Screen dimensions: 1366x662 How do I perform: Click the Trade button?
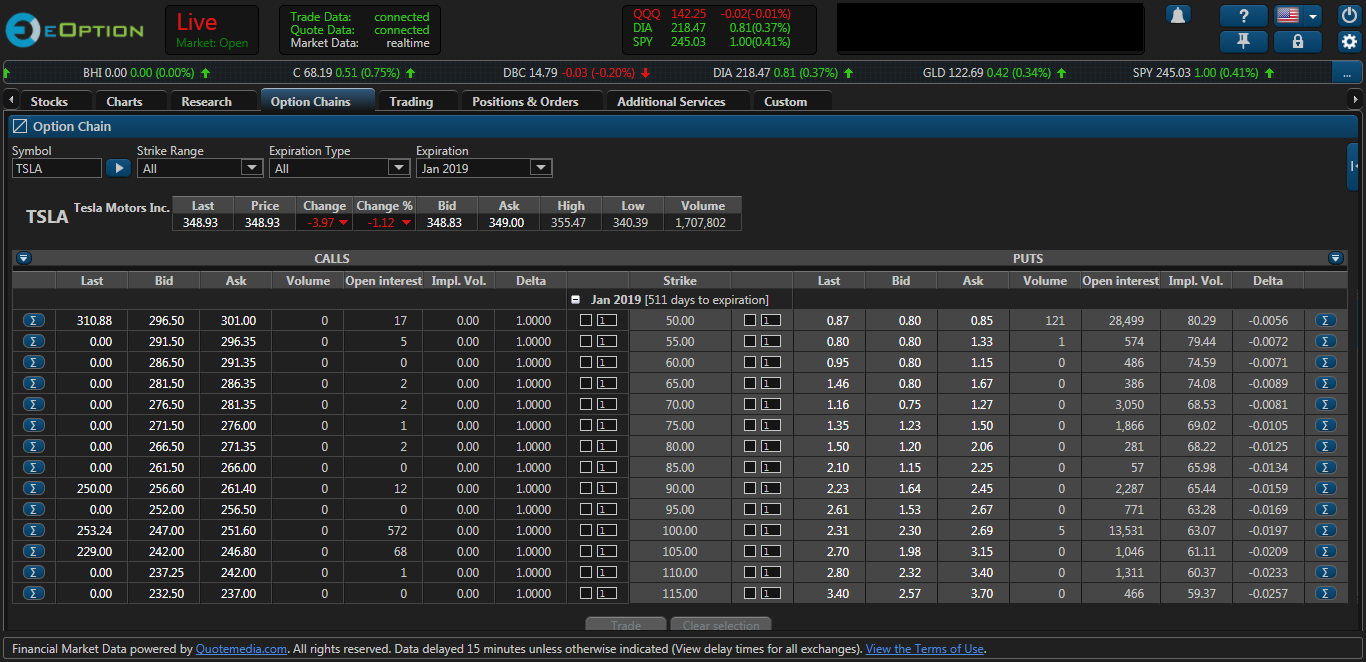click(x=626, y=625)
